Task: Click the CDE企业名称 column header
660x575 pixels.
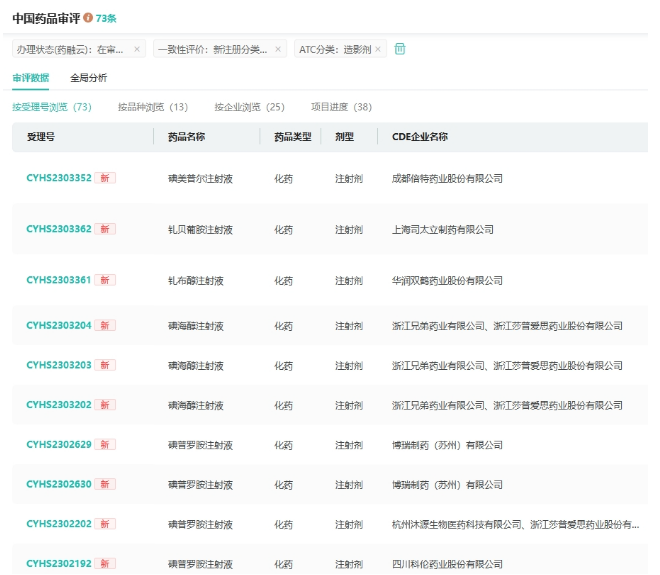Action: [419, 137]
